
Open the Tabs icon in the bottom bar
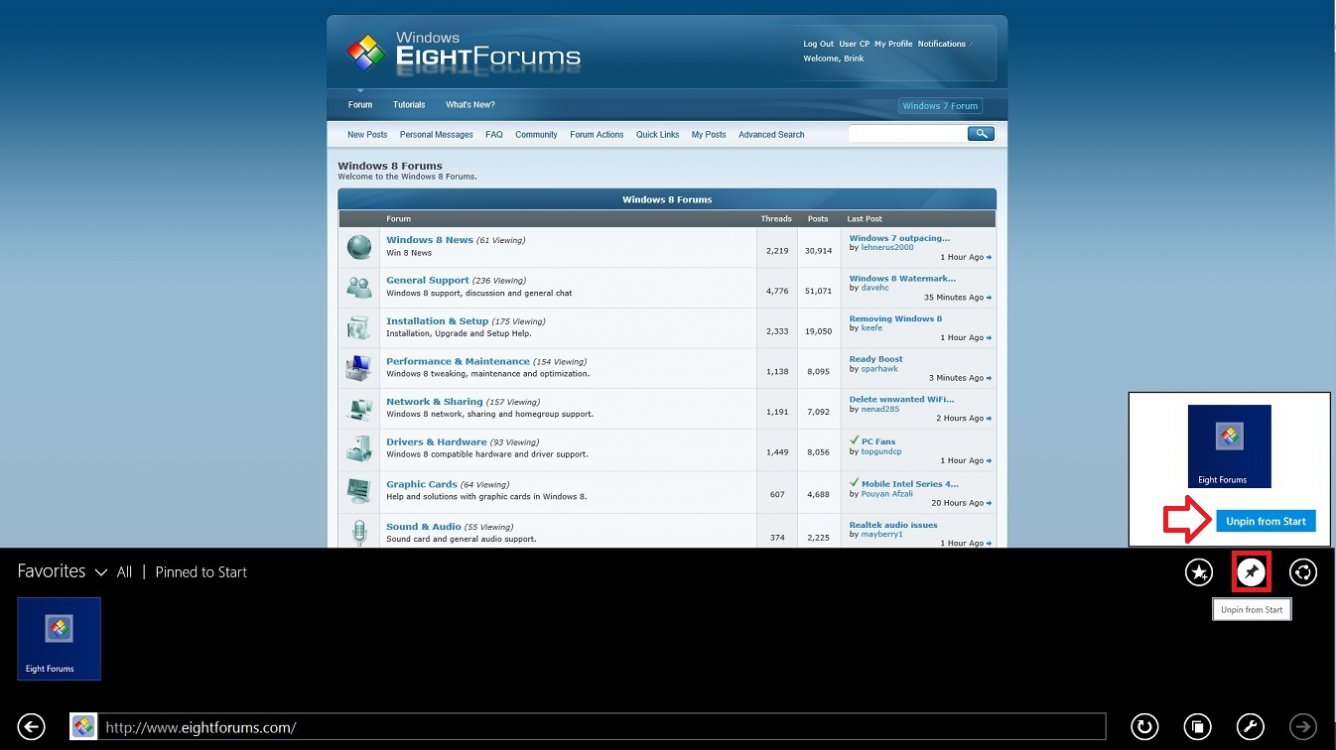(1197, 726)
